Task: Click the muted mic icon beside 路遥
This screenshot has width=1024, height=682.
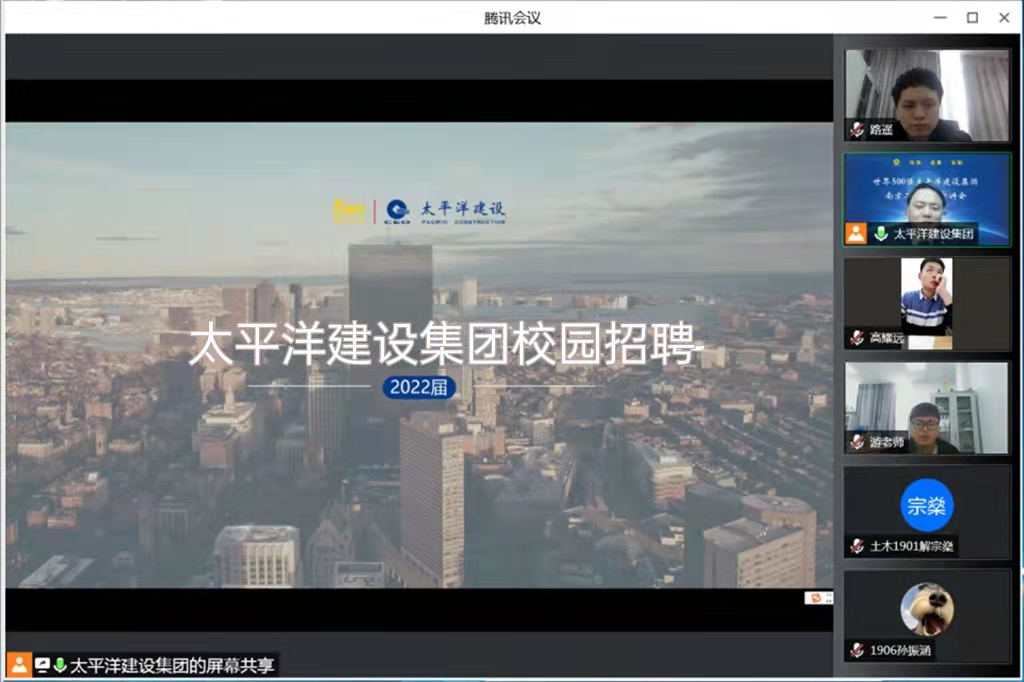Action: click(857, 130)
